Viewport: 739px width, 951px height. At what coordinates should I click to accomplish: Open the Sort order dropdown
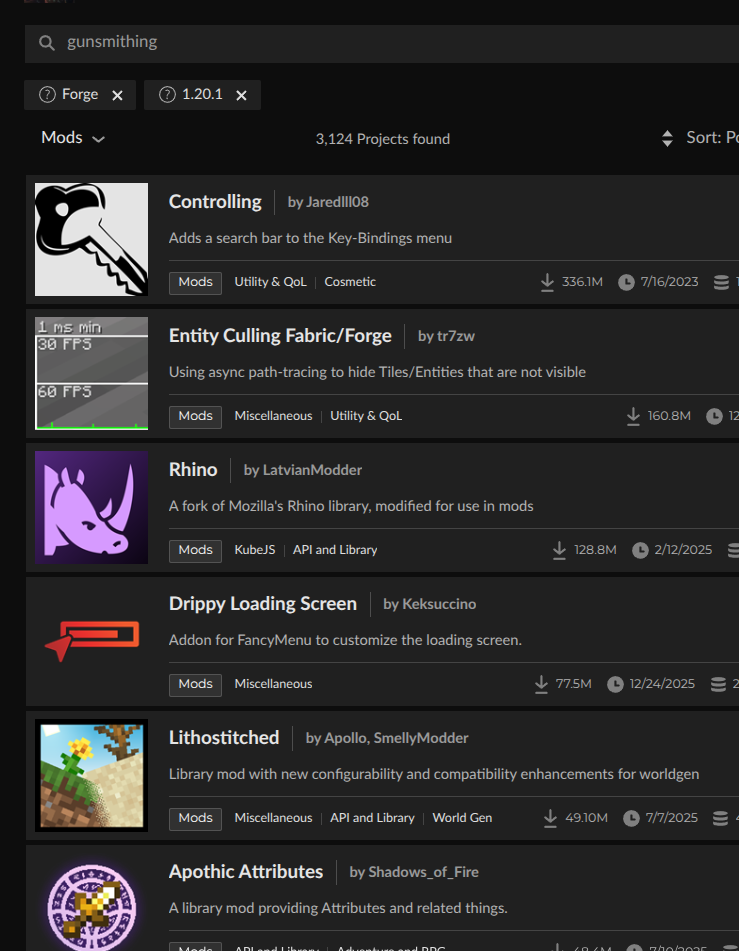point(711,138)
